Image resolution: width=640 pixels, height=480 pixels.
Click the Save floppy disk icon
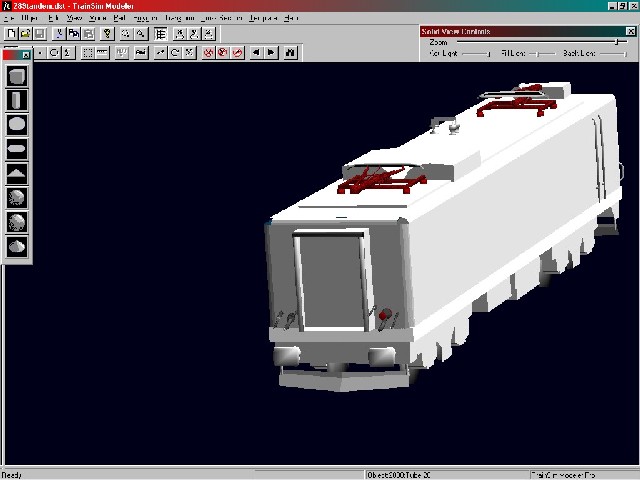39,34
